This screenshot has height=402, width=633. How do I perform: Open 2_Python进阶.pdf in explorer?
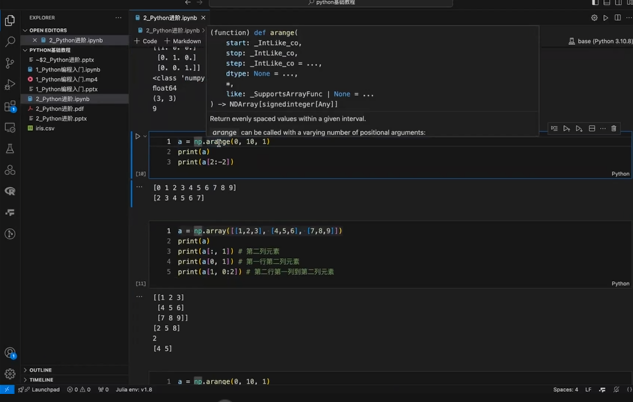click(x=59, y=109)
